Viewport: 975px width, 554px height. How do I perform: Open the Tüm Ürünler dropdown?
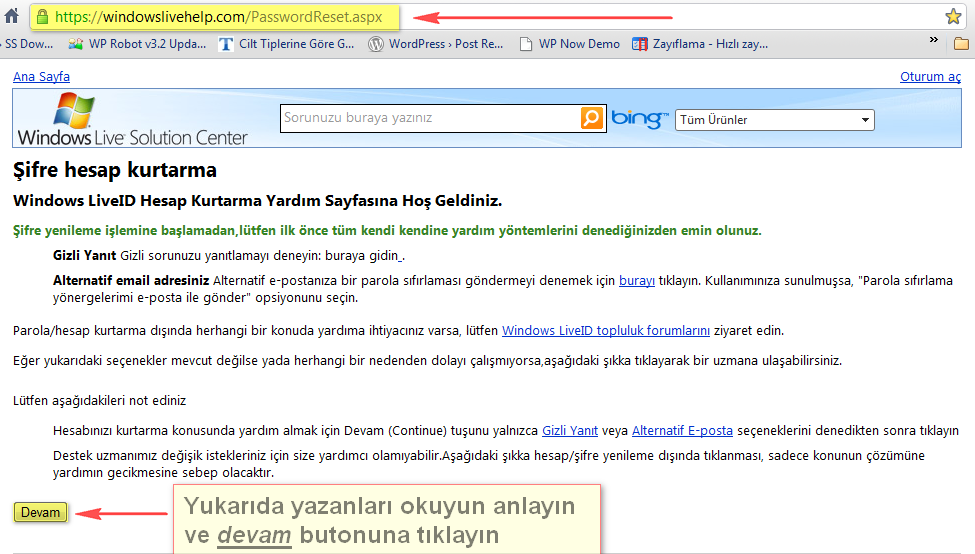tap(775, 120)
